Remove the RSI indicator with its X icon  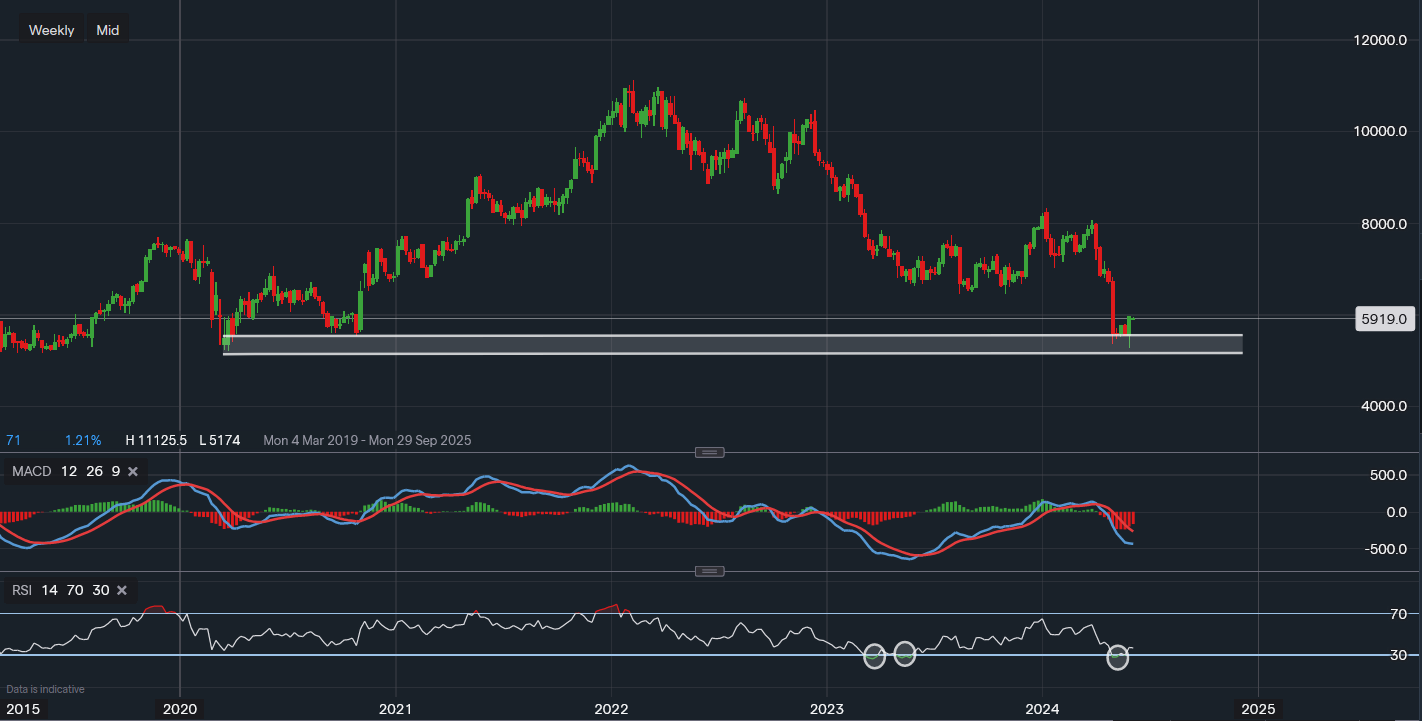121,590
